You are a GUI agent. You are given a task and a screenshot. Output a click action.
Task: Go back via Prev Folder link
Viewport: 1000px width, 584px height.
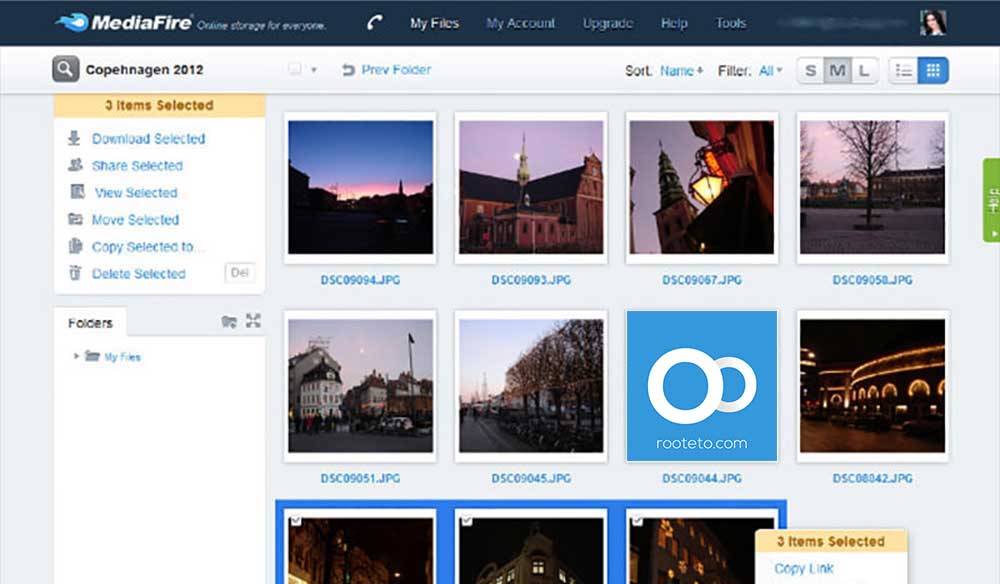tap(396, 69)
